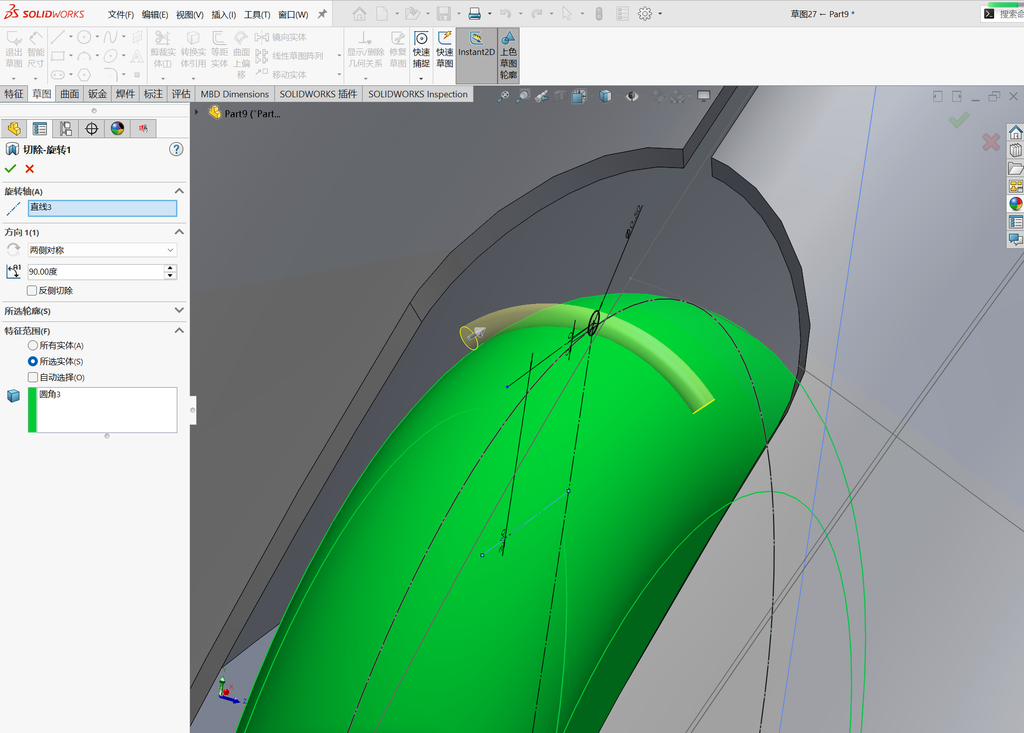Click the Quick Snaps (快速捕捉) tool
The width and height of the screenshot is (1024, 733).
click(x=421, y=50)
